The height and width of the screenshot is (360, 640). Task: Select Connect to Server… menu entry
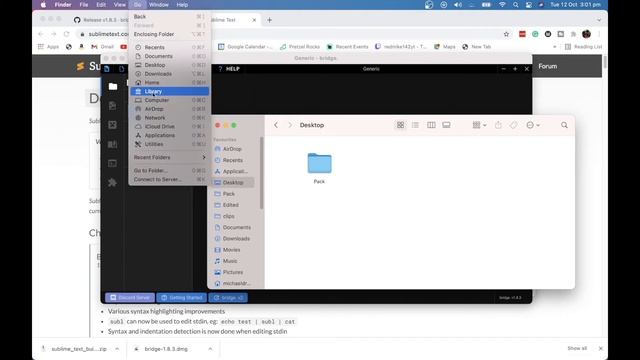pyautogui.click(x=169, y=179)
